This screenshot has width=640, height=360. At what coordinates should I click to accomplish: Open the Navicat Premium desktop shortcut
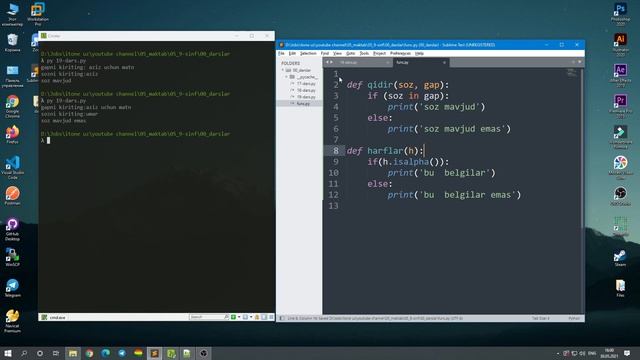[12, 321]
